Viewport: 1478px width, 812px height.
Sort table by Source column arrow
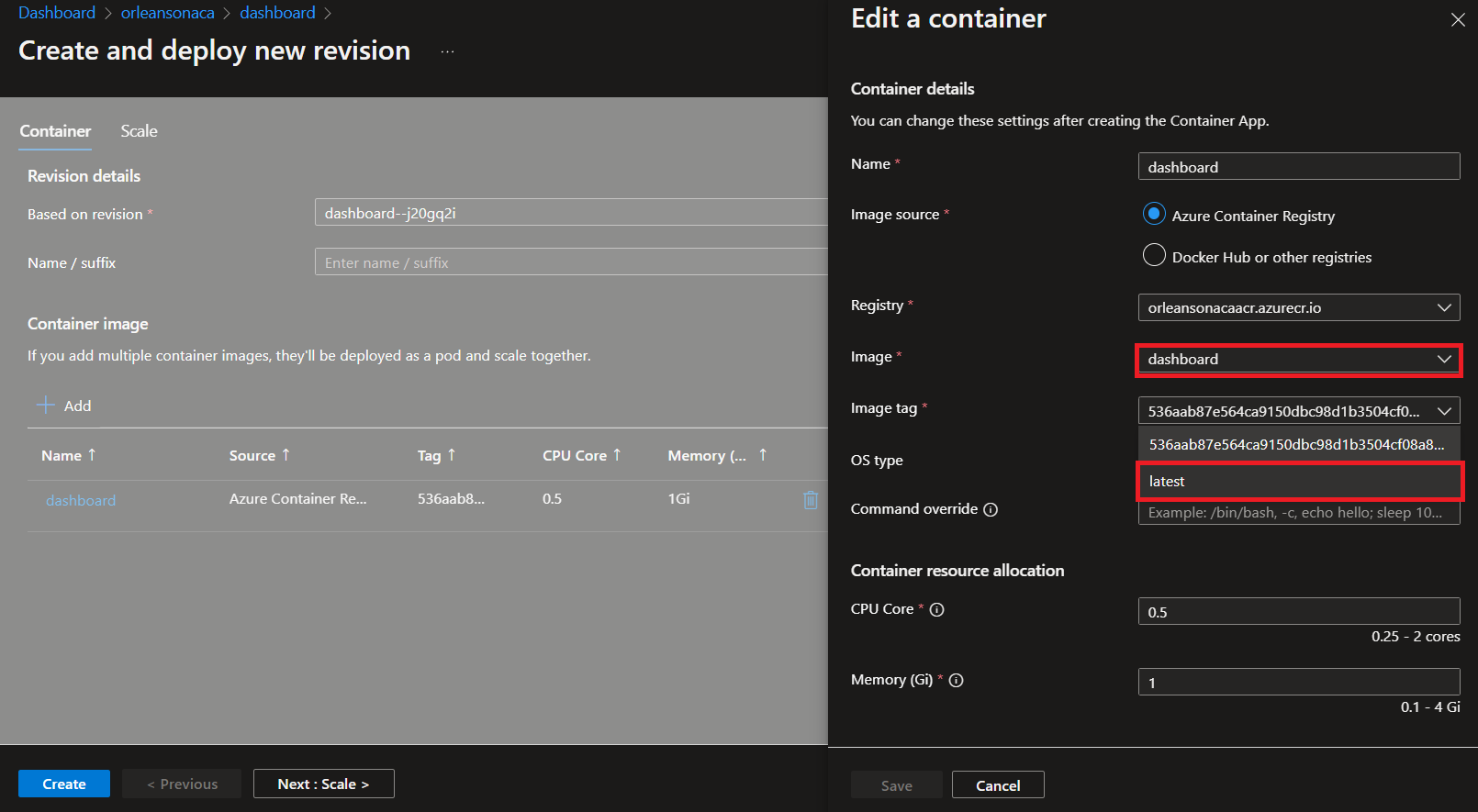pos(286,454)
